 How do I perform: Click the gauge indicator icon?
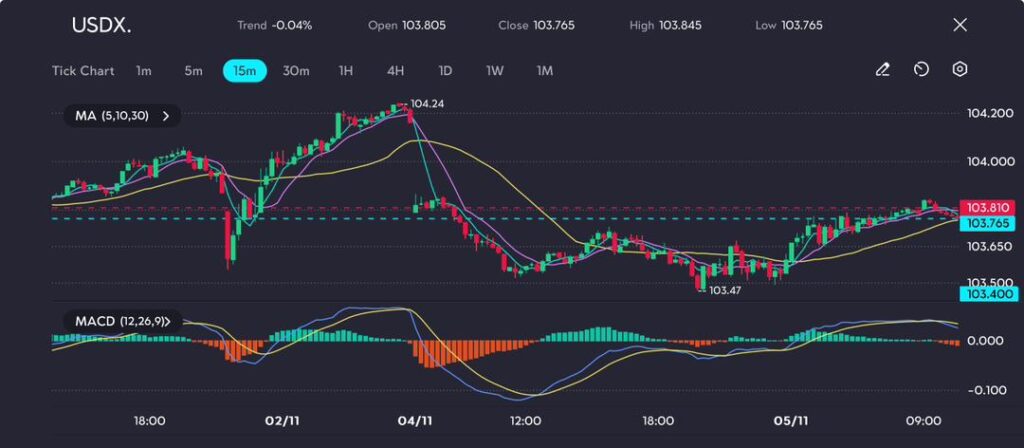pyautogui.click(x=921, y=70)
